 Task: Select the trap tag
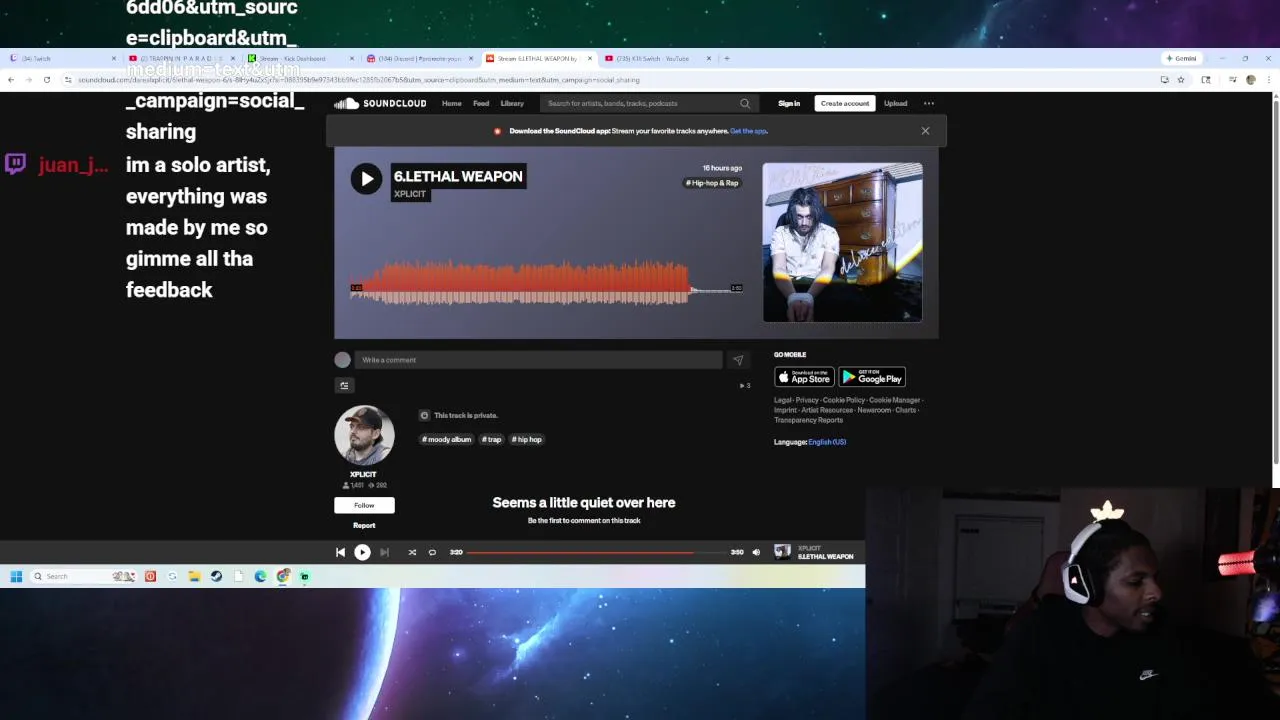pyautogui.click(x=491, y=439)
